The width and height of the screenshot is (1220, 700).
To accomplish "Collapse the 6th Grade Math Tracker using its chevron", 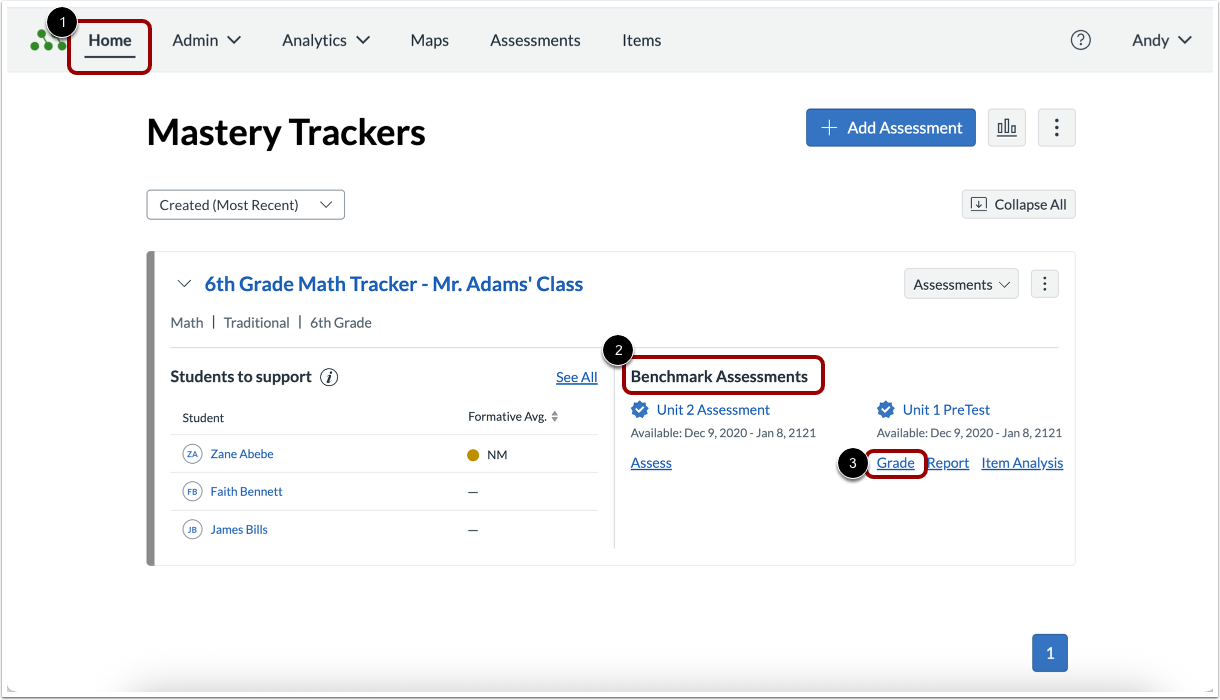I will pos(184,283).
